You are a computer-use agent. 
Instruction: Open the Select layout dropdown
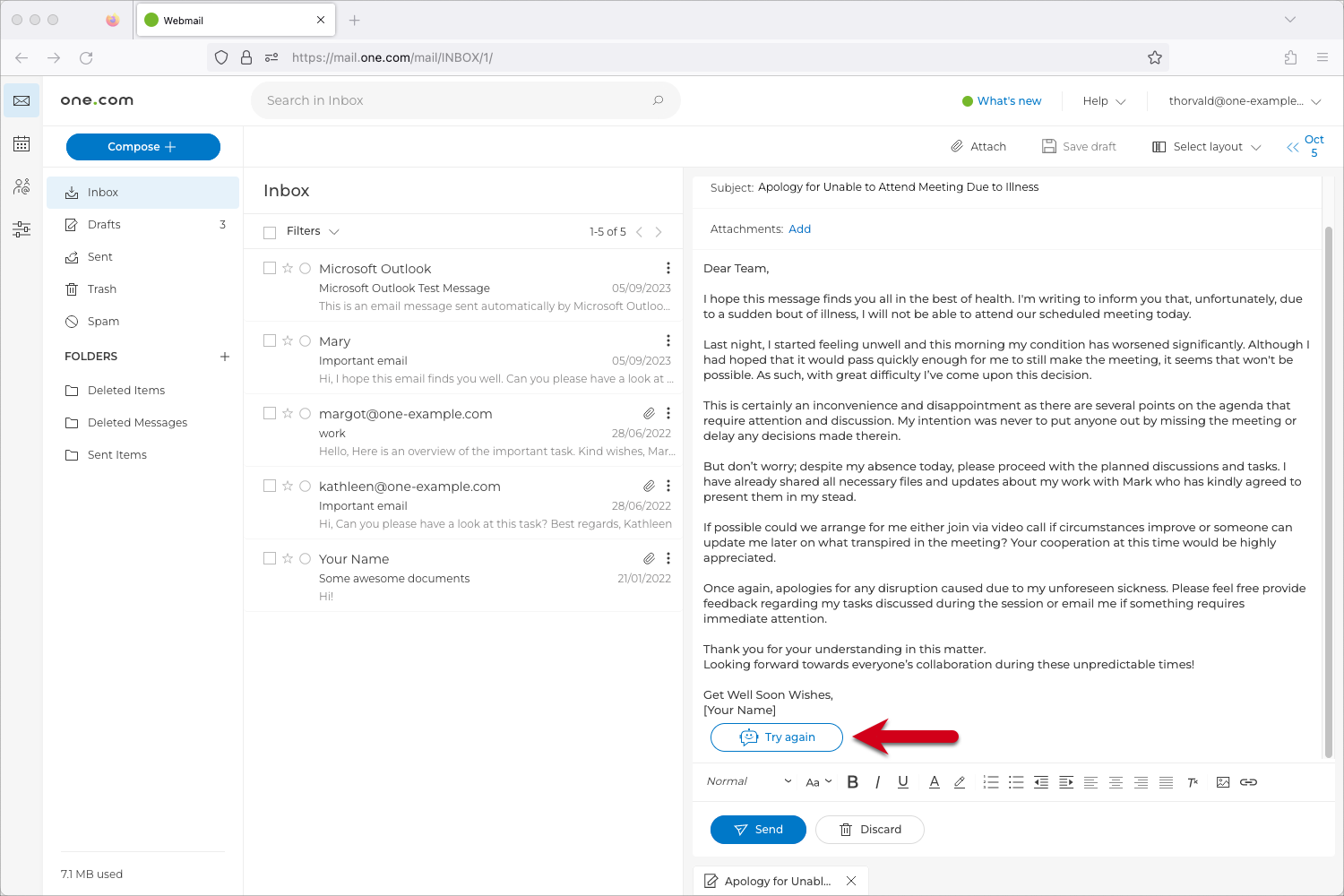[x=1206, y=146]
